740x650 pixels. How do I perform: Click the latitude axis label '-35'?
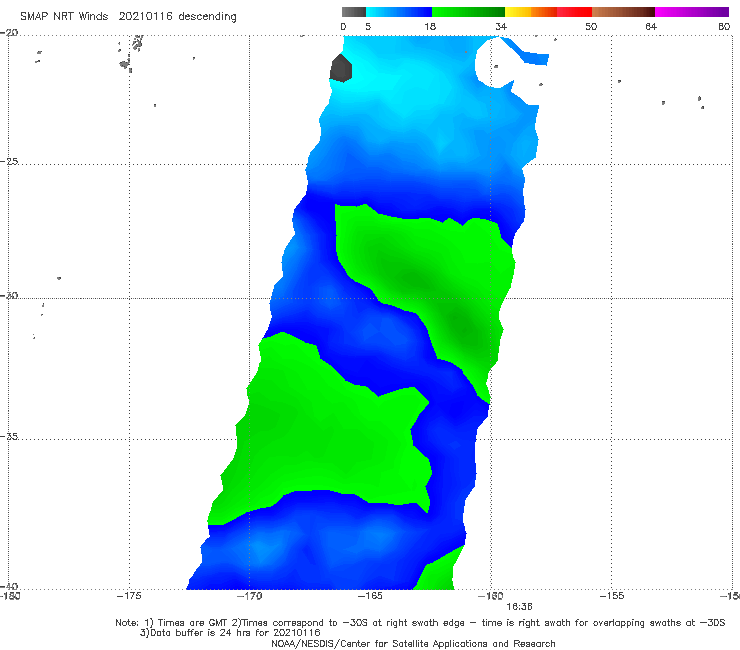pyautogui.click(x=9, y=436)
